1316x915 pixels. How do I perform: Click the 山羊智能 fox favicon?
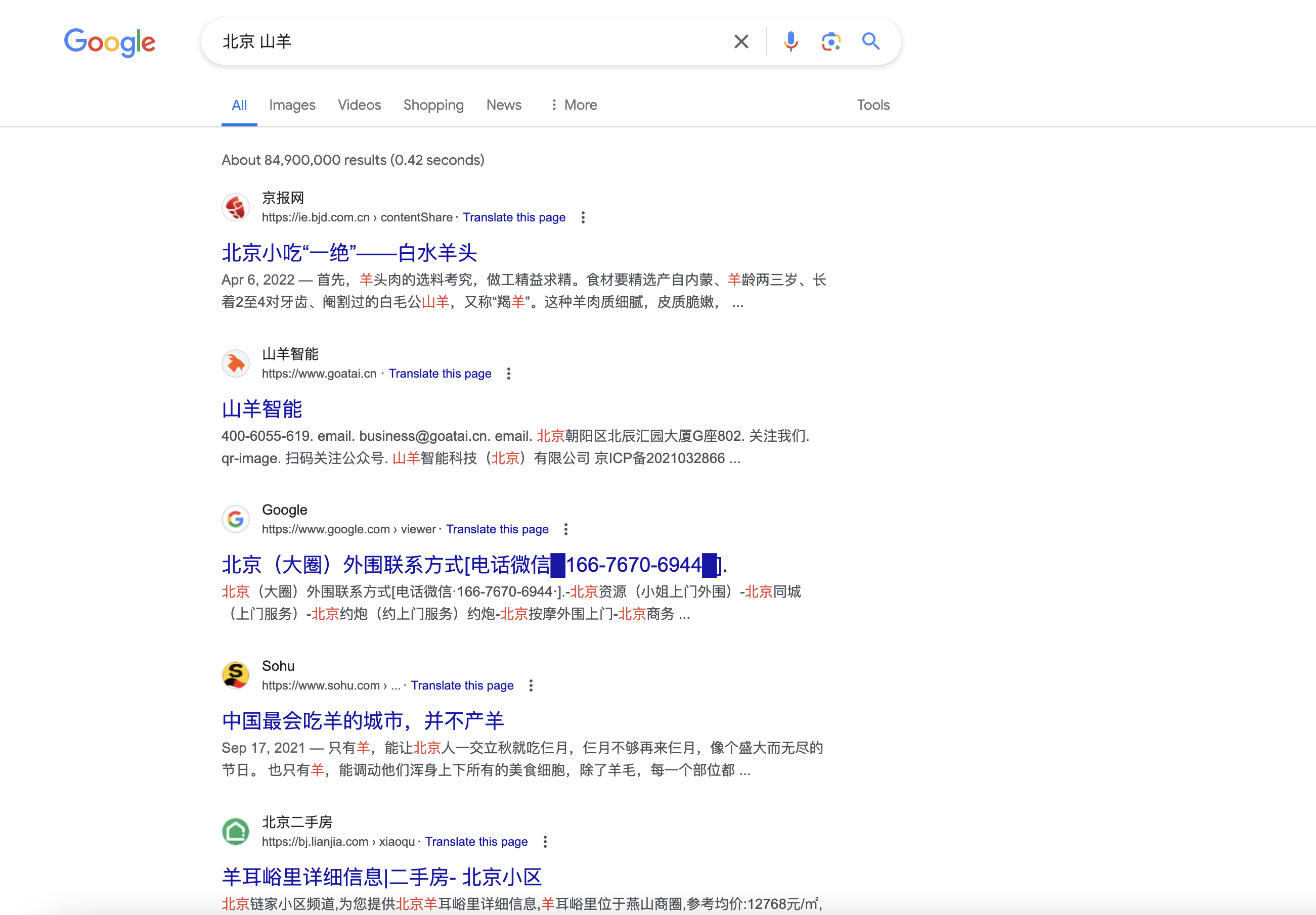click(235, 363)
